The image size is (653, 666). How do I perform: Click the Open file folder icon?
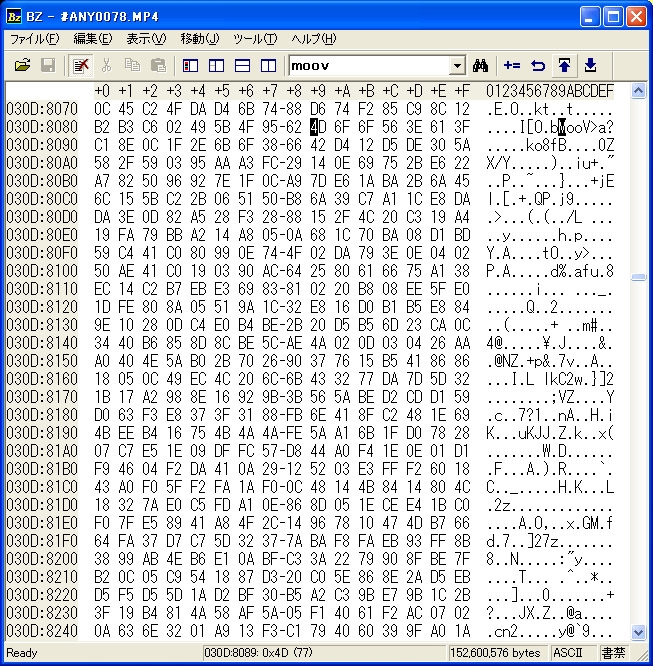tap(22, 65)
